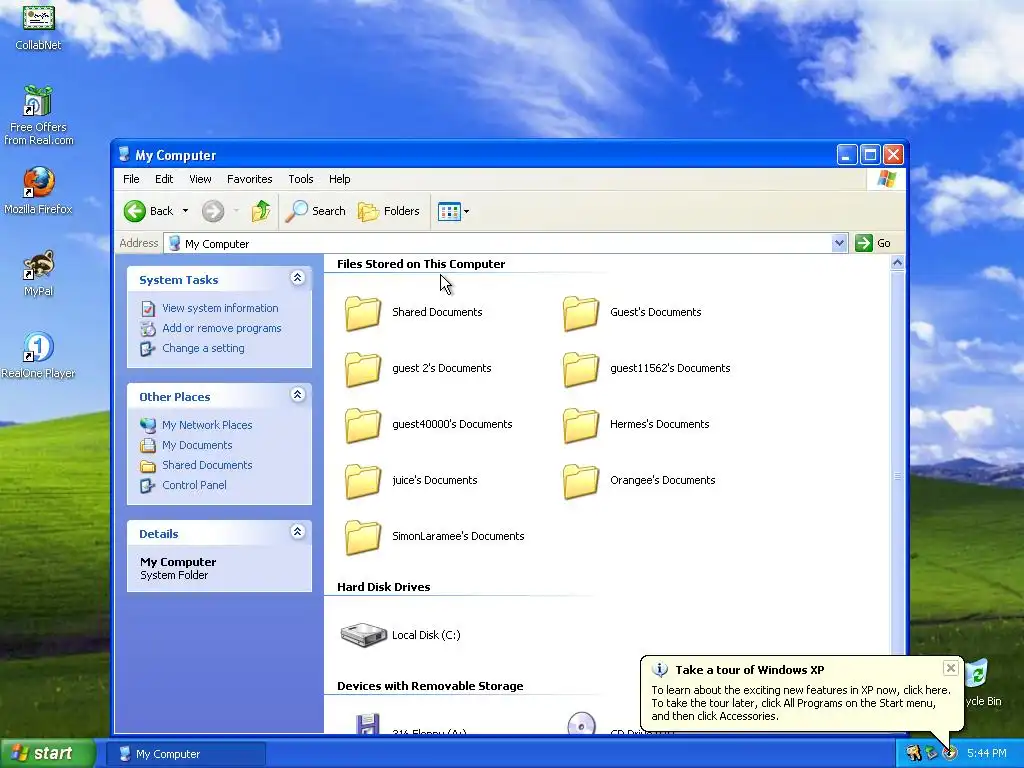Collapse the Details panel
Screen dimensions: 1024x768
[298, 532]
